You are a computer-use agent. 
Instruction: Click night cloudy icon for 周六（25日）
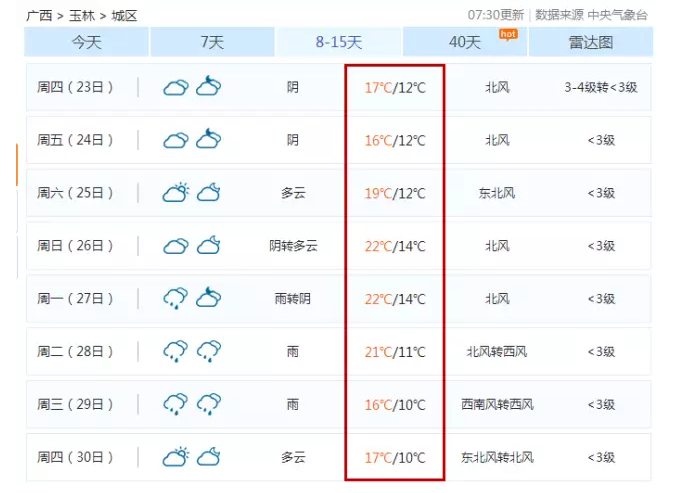[x=209, y=192]
